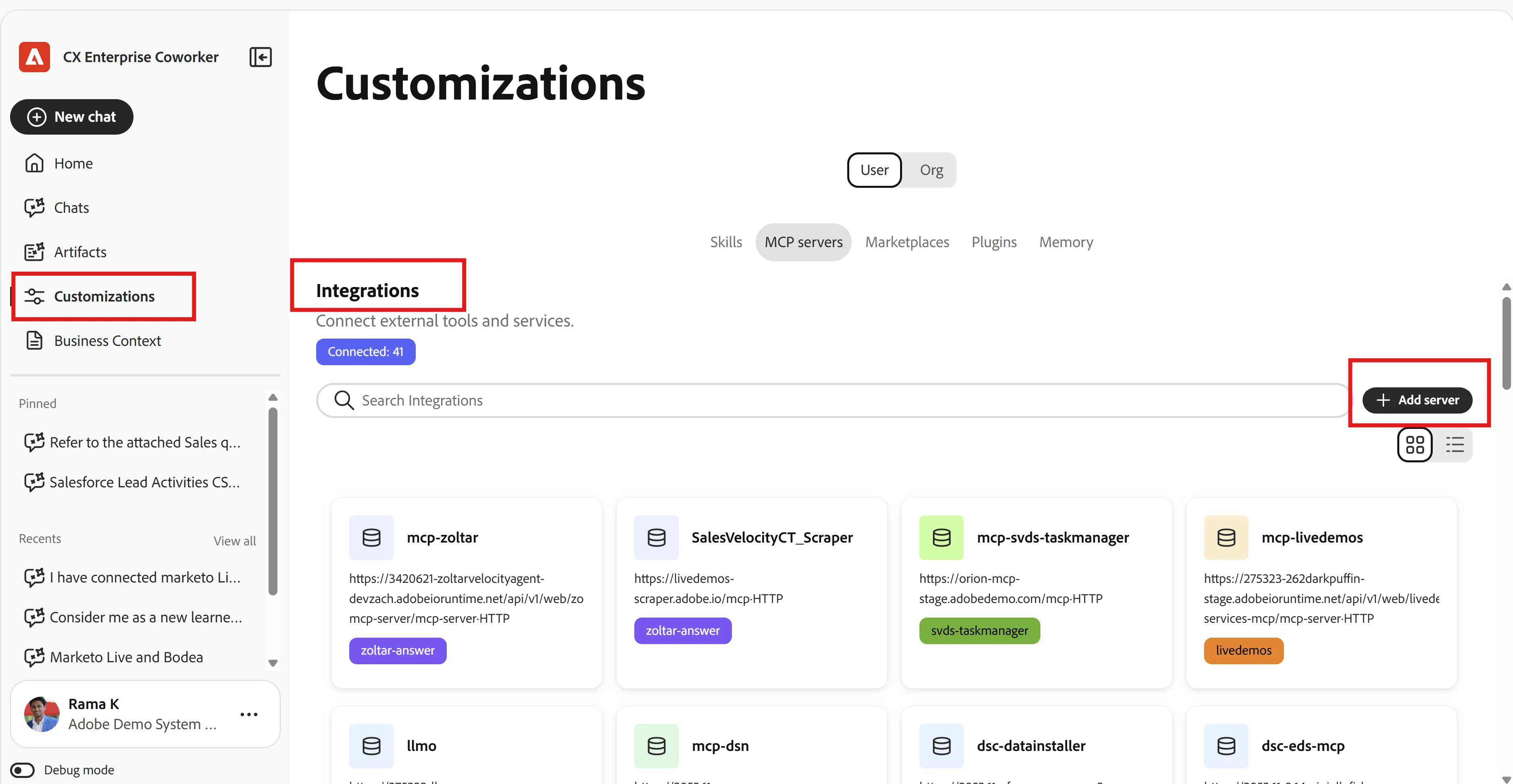1513x784 pixels.
Task: Open recent chat 'Consider me as a new learne...'
Action: pyautogui.click(x=133, y=617)
